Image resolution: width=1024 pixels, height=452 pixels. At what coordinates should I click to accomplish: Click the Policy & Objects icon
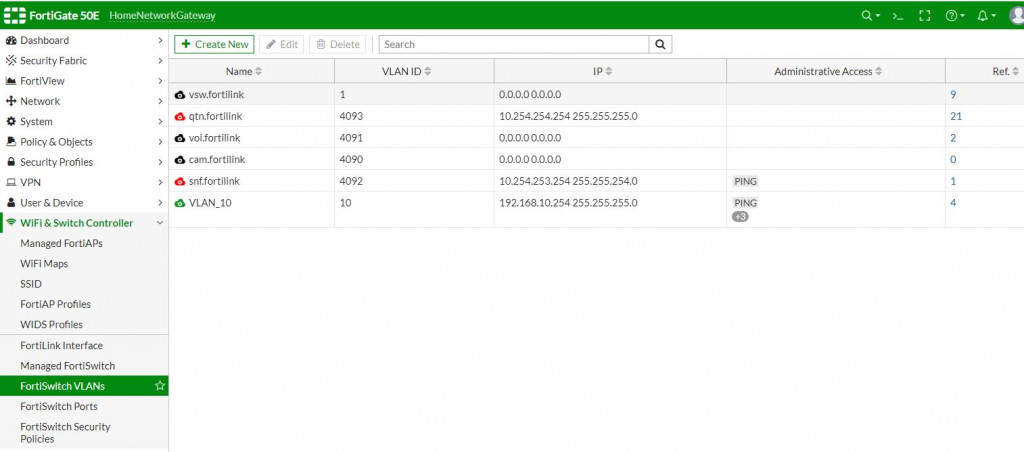pos(10,142)
